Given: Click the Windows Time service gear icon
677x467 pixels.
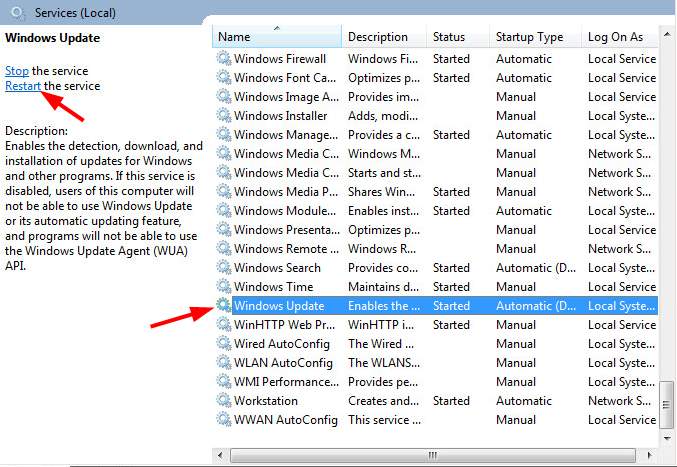Looking at the screenshot, I should tap(224, 286).
